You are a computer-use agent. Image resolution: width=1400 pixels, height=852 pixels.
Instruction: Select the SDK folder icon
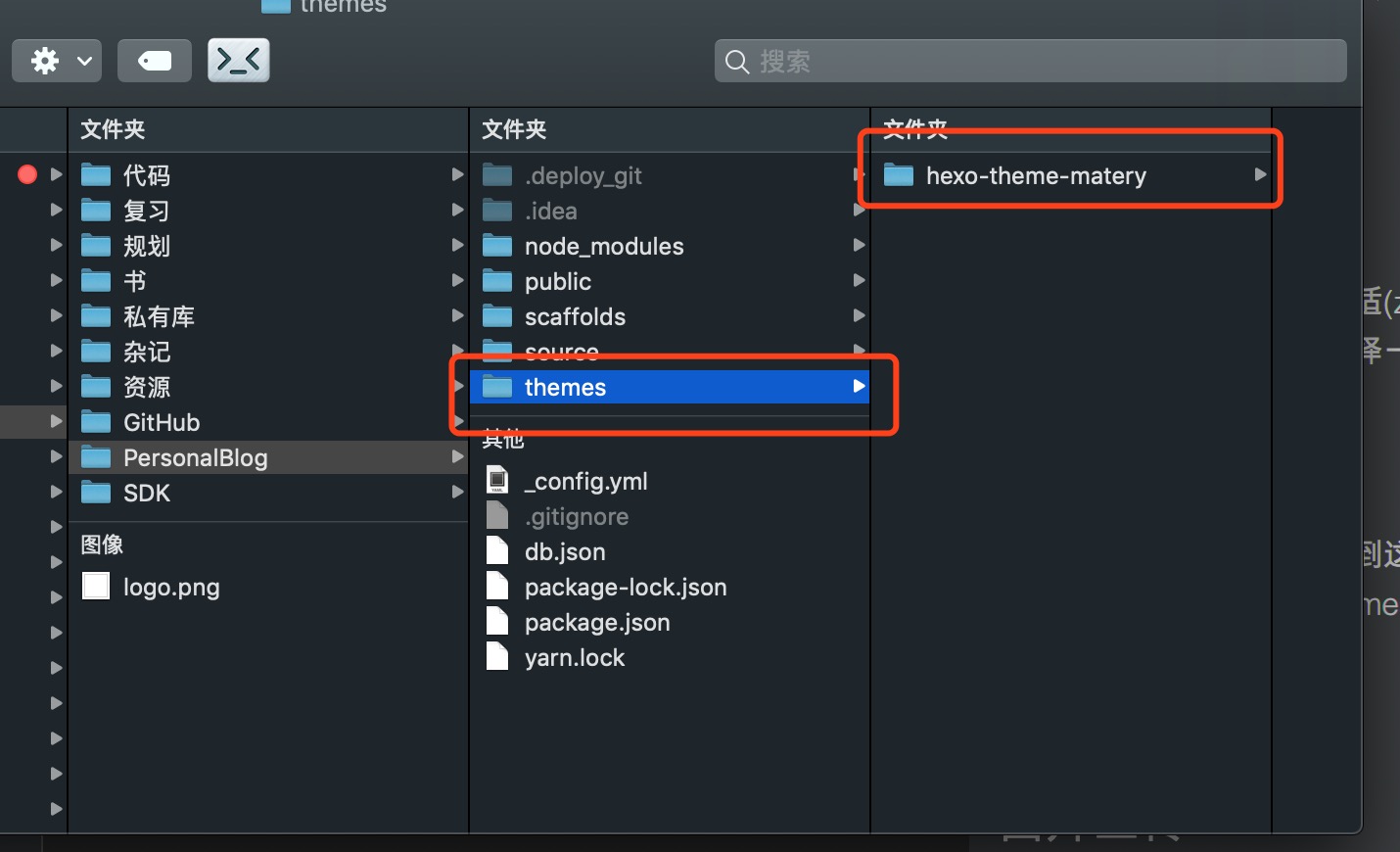click(96, 493)
